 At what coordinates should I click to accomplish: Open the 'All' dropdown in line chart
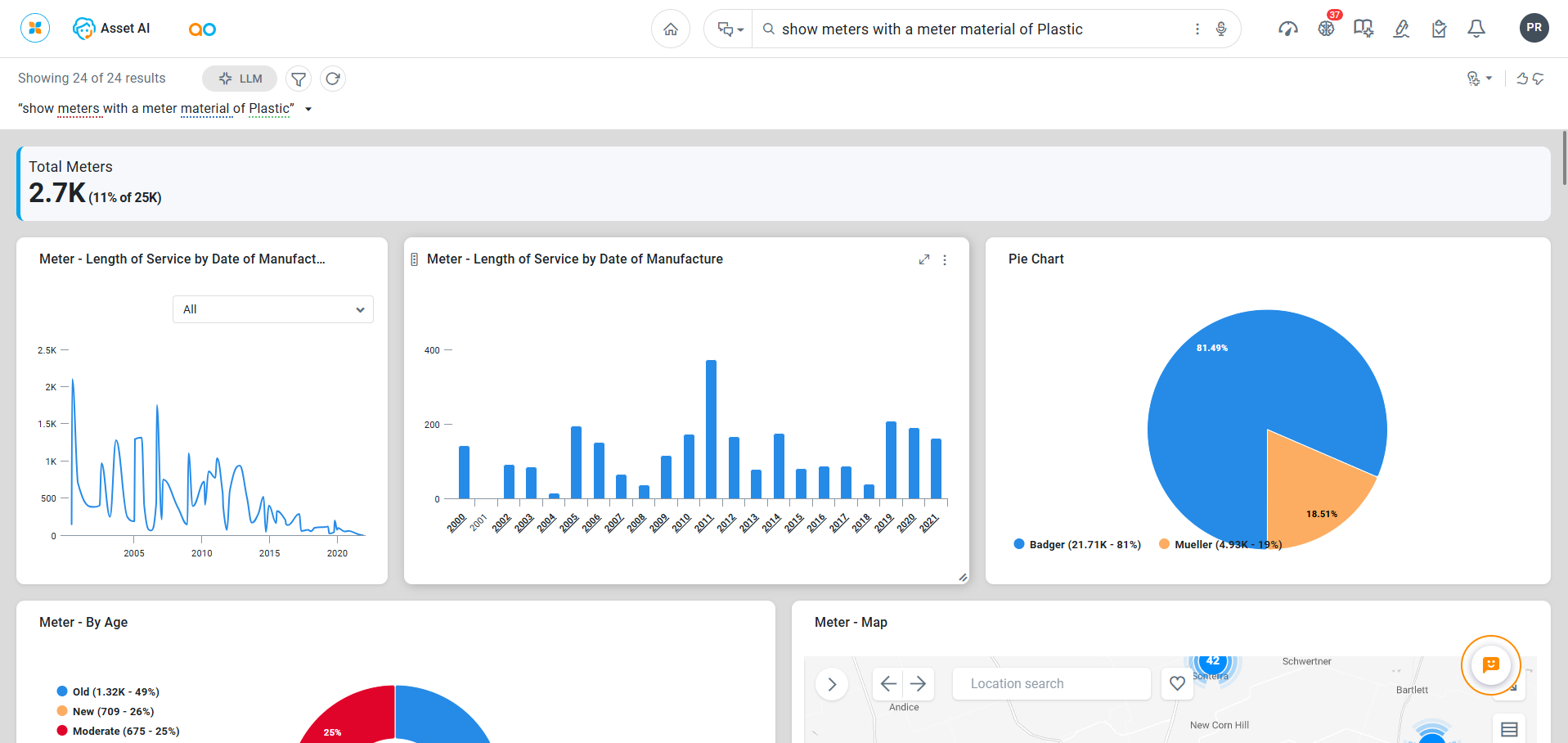(272, 309)
